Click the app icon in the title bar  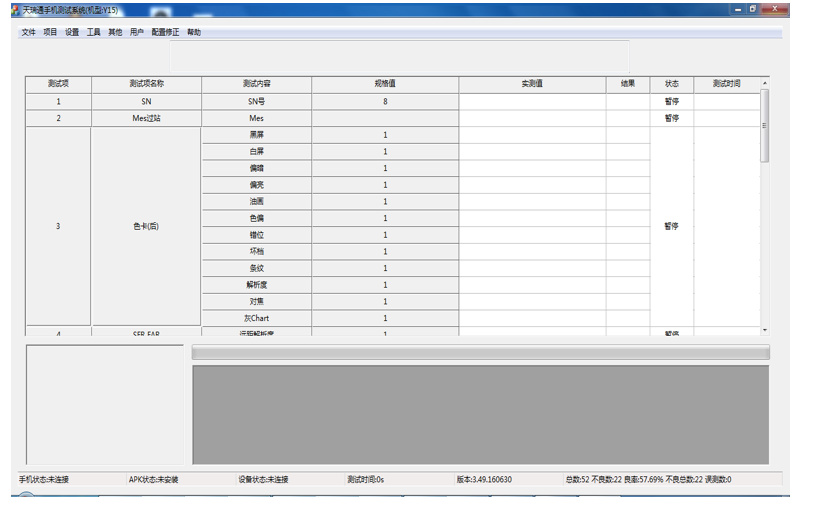pos(16,10)
